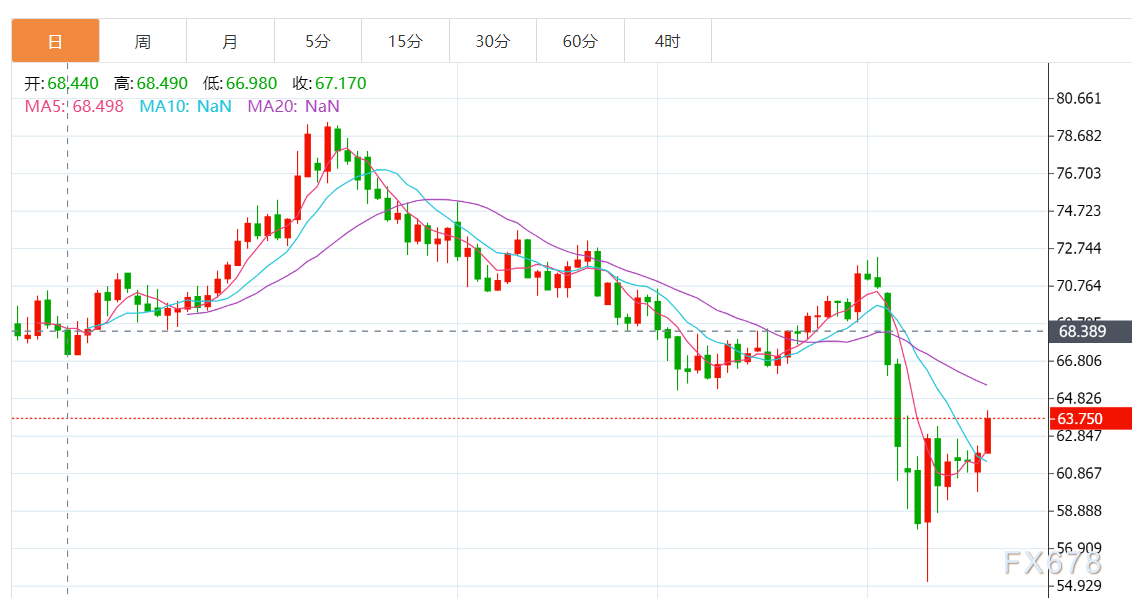Screen dimensions: 1132x598
Task: Open the 月 (monthly) timeframe tab
Action: (x=230, y=41)
